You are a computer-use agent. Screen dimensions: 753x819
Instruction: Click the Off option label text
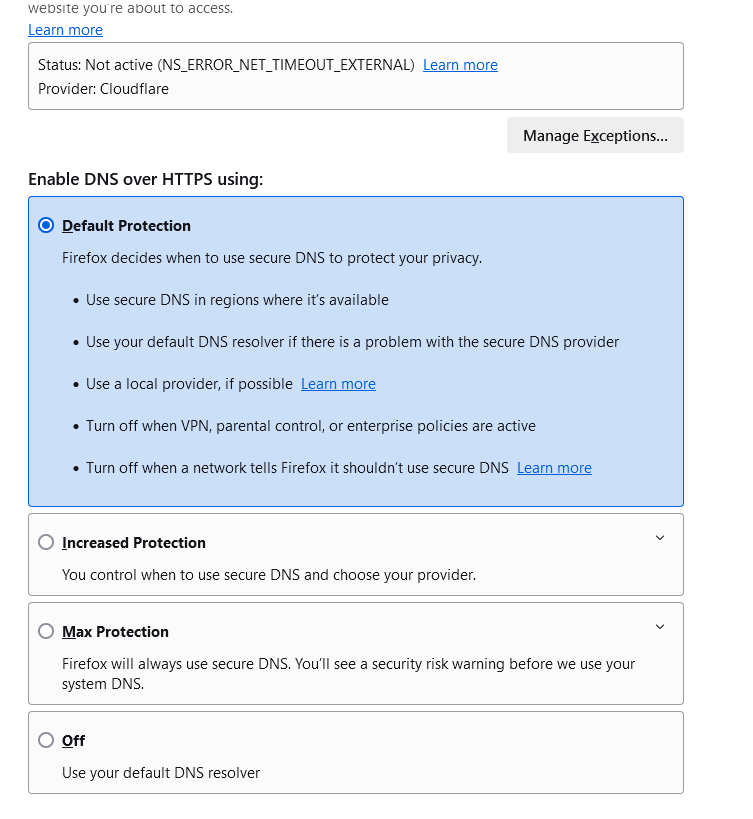73,741
